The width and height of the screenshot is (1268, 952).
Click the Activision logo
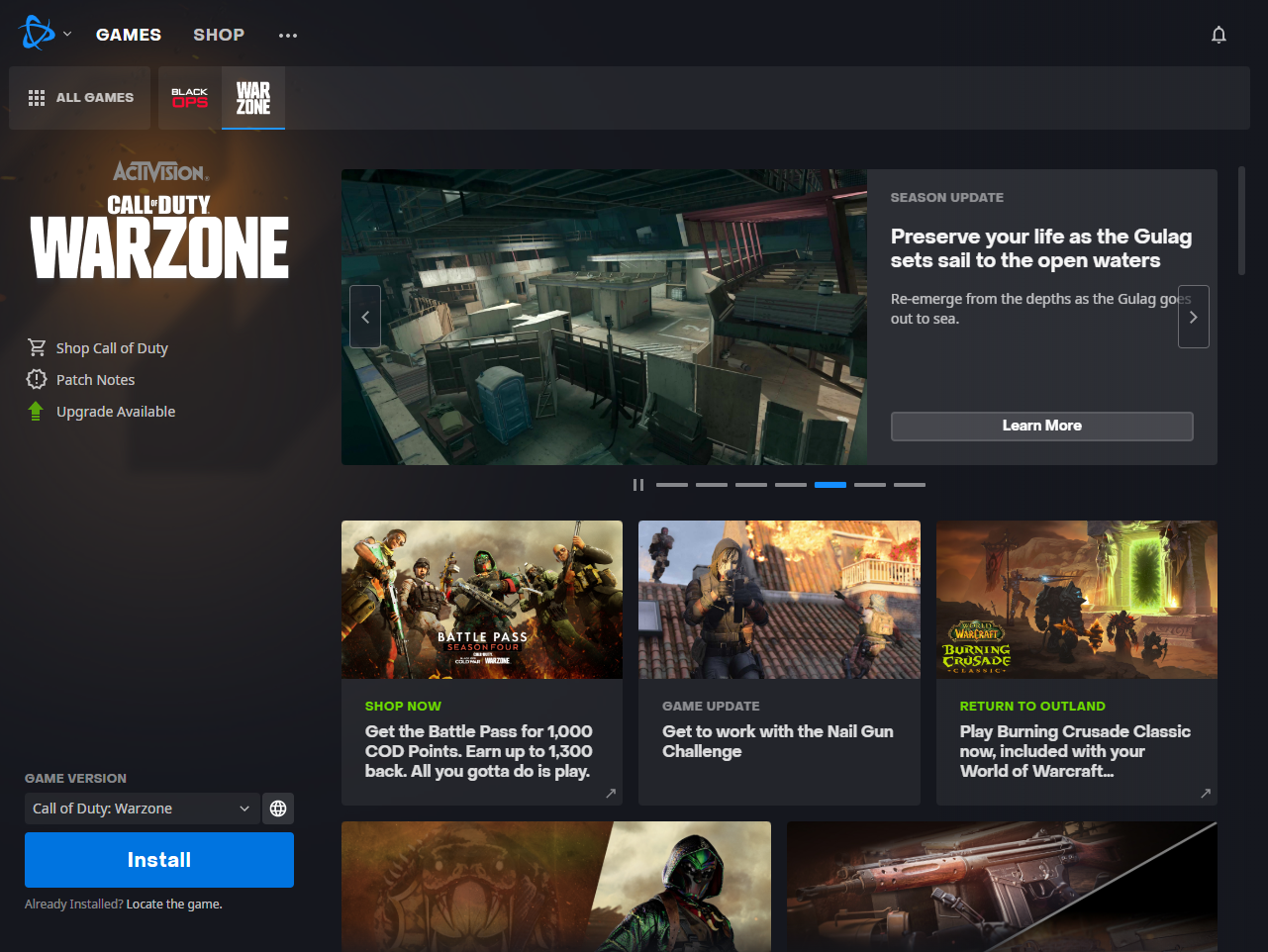click(159, 171)
